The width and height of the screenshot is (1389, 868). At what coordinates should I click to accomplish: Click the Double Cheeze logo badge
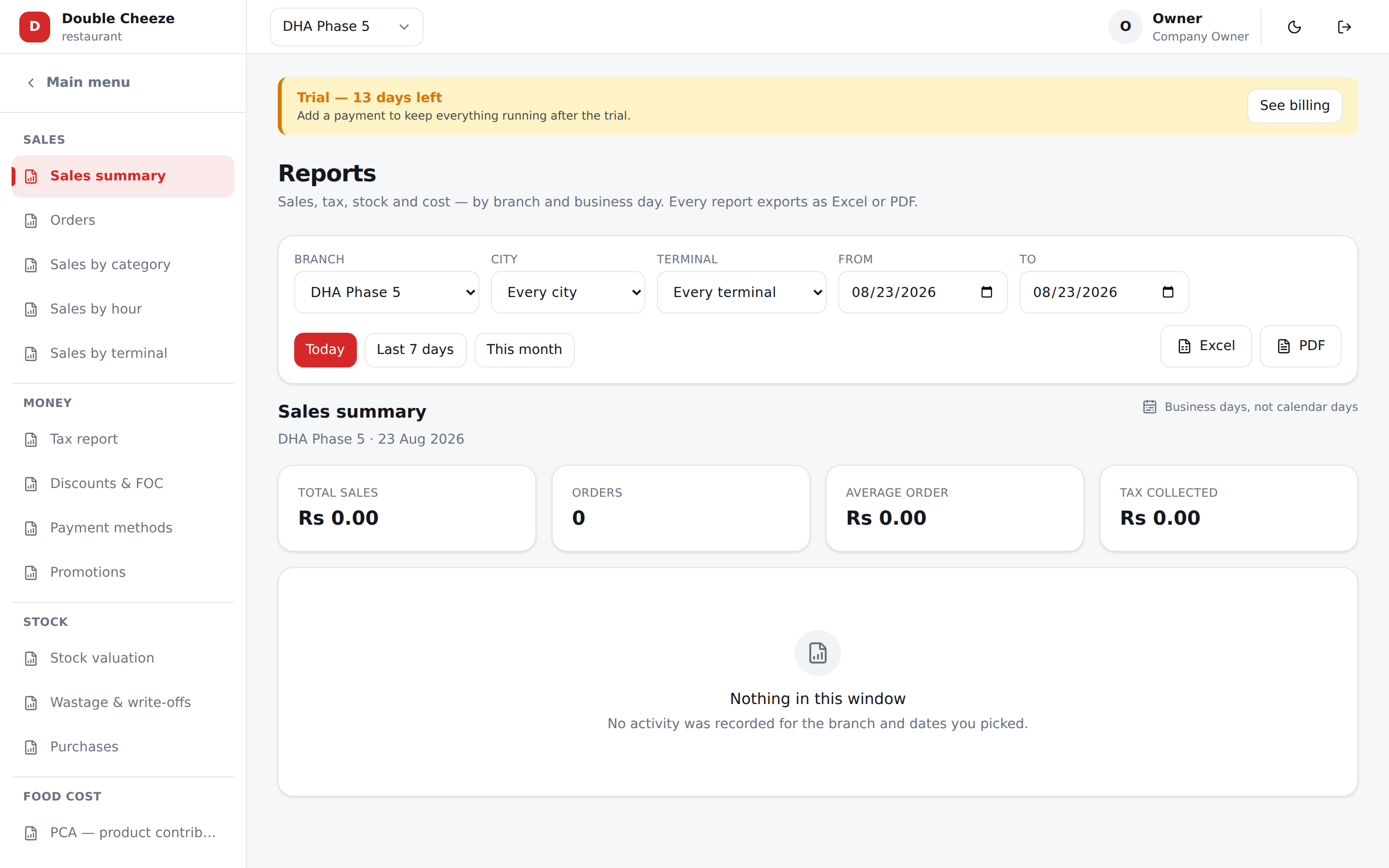[x=34, y=27]
